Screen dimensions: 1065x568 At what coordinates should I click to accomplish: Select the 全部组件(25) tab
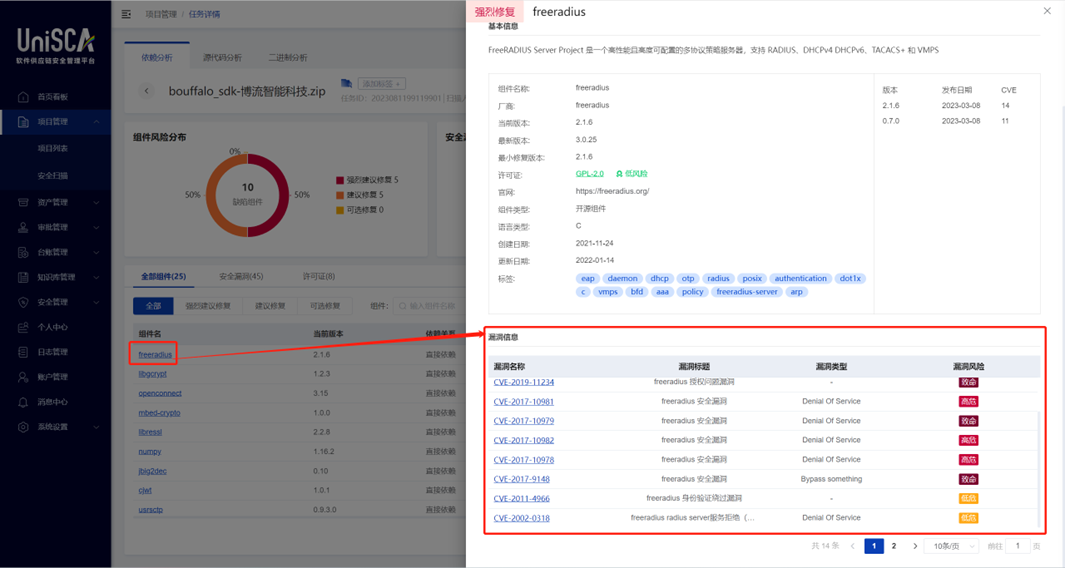164,277
